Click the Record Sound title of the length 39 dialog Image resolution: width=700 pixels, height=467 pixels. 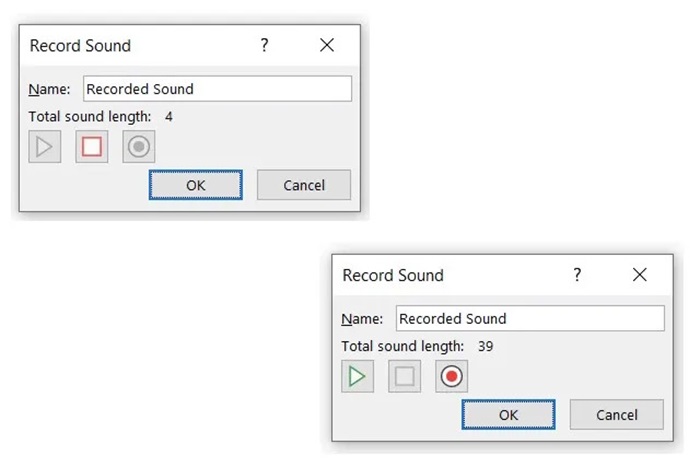coord(393,275)
